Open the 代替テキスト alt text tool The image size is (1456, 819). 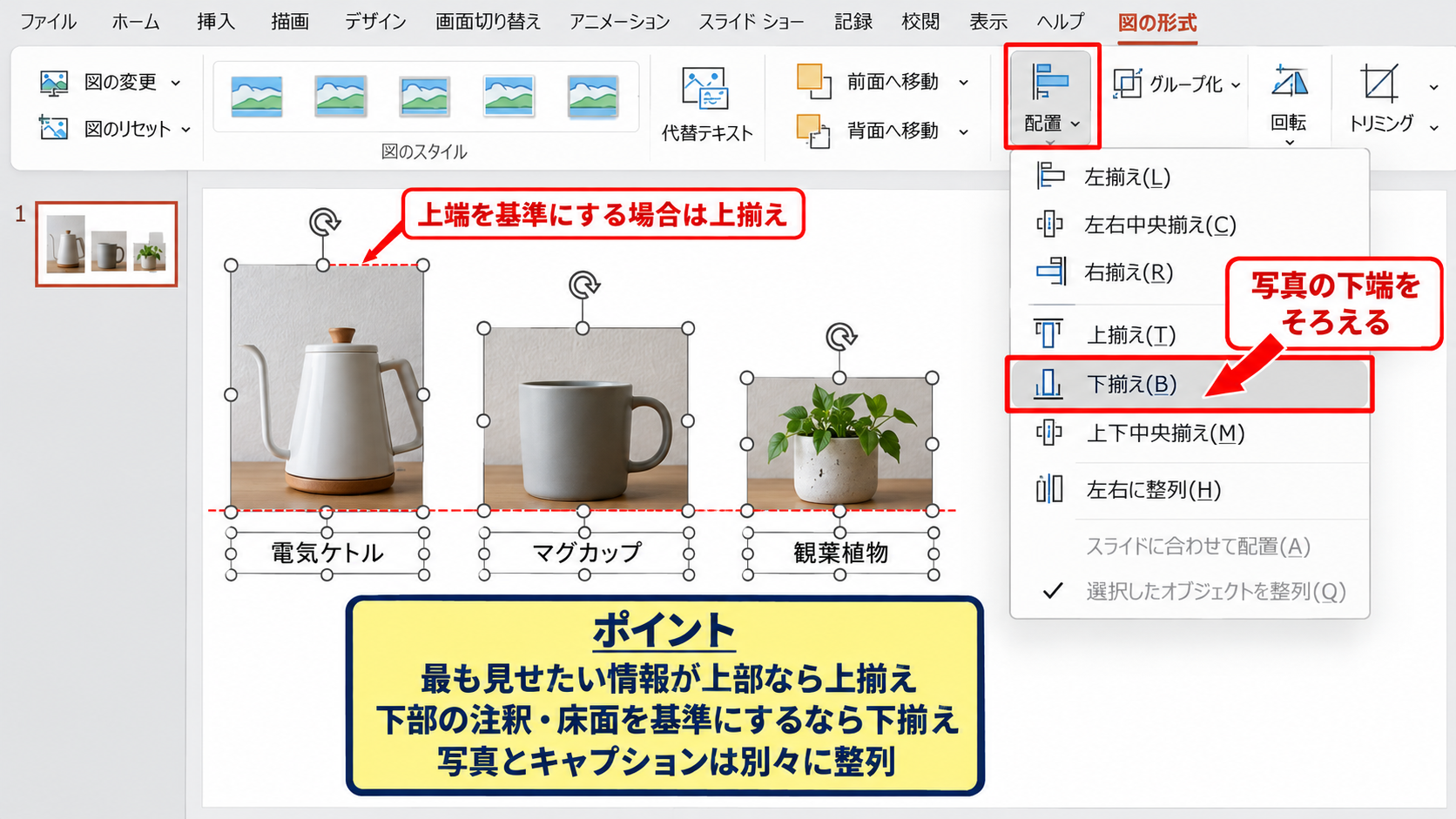[x=706, y=103]
